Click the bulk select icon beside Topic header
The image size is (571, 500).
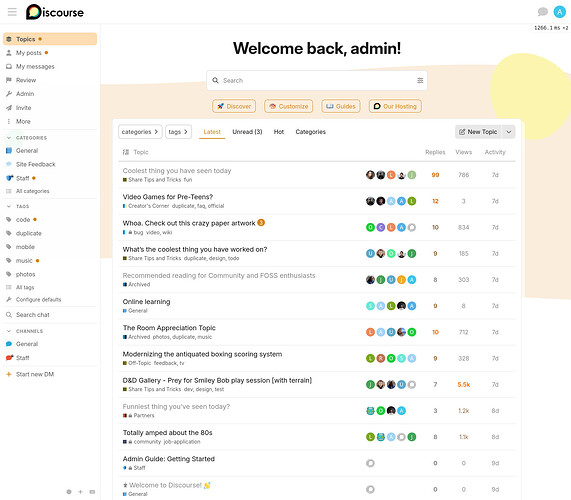126,152
